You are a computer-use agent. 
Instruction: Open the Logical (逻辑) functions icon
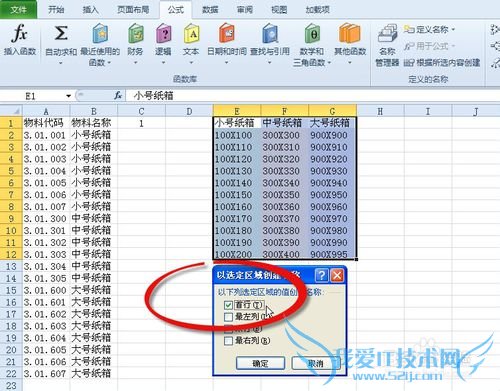pyautogui.click(x=163, y=33)
